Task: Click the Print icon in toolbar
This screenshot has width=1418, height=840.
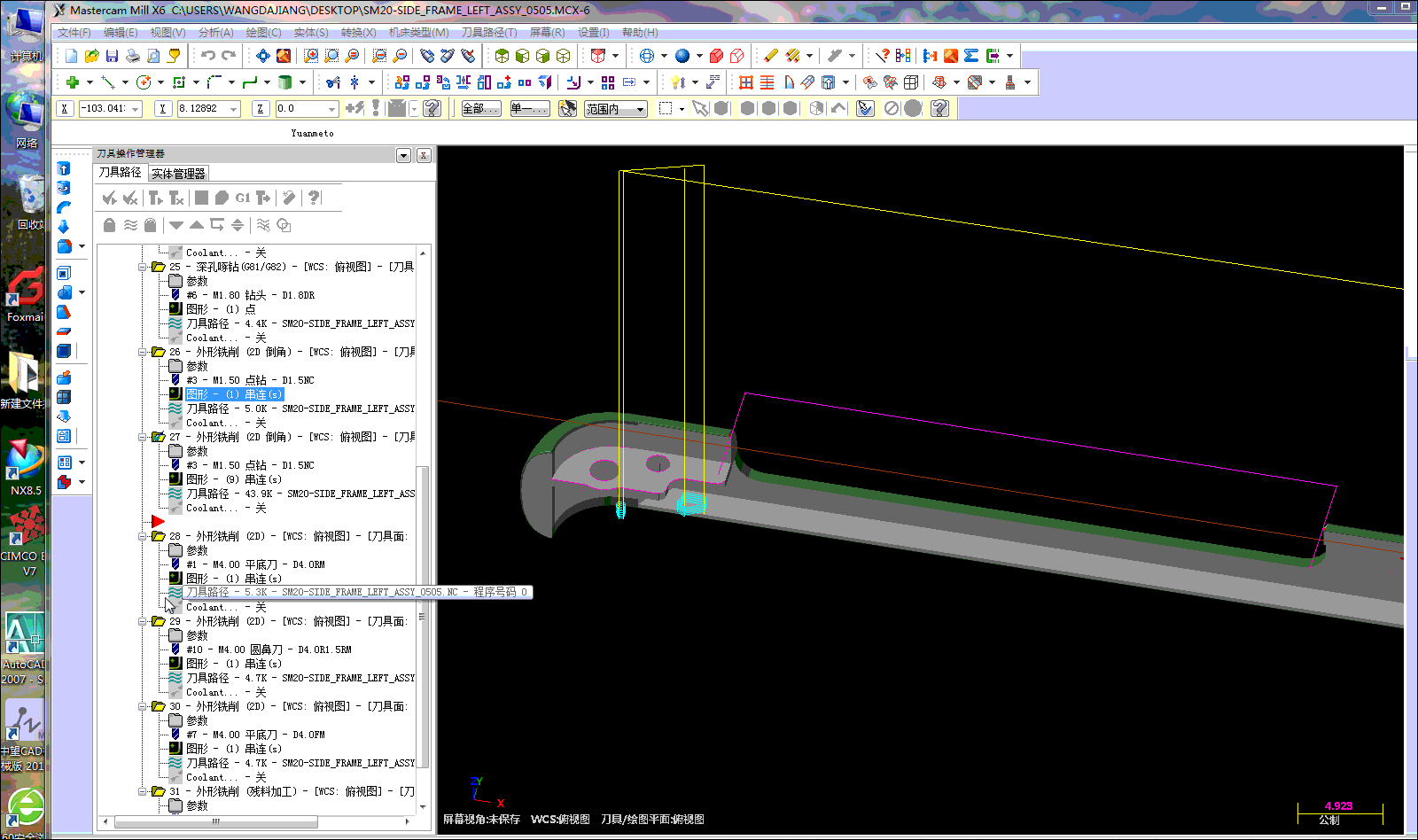Action: coord(132,56)
